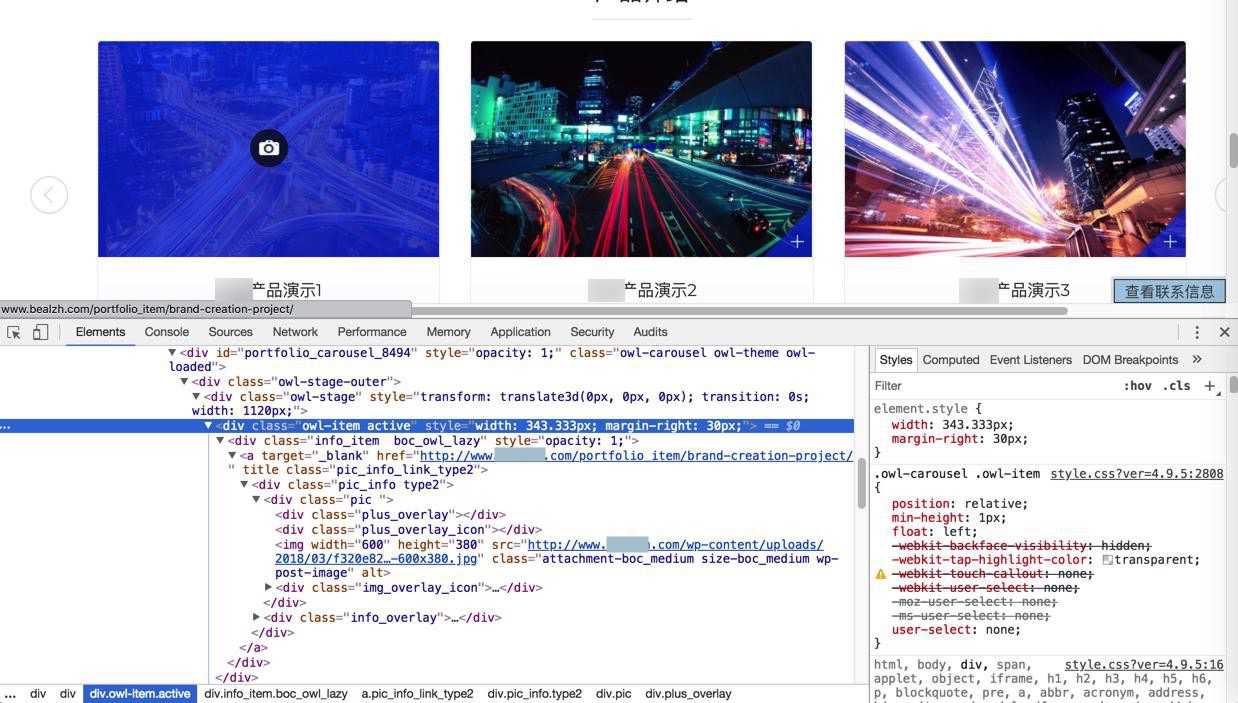1238x703 pixels.
Task: Open the Performance tab
Action: point(372,332)
